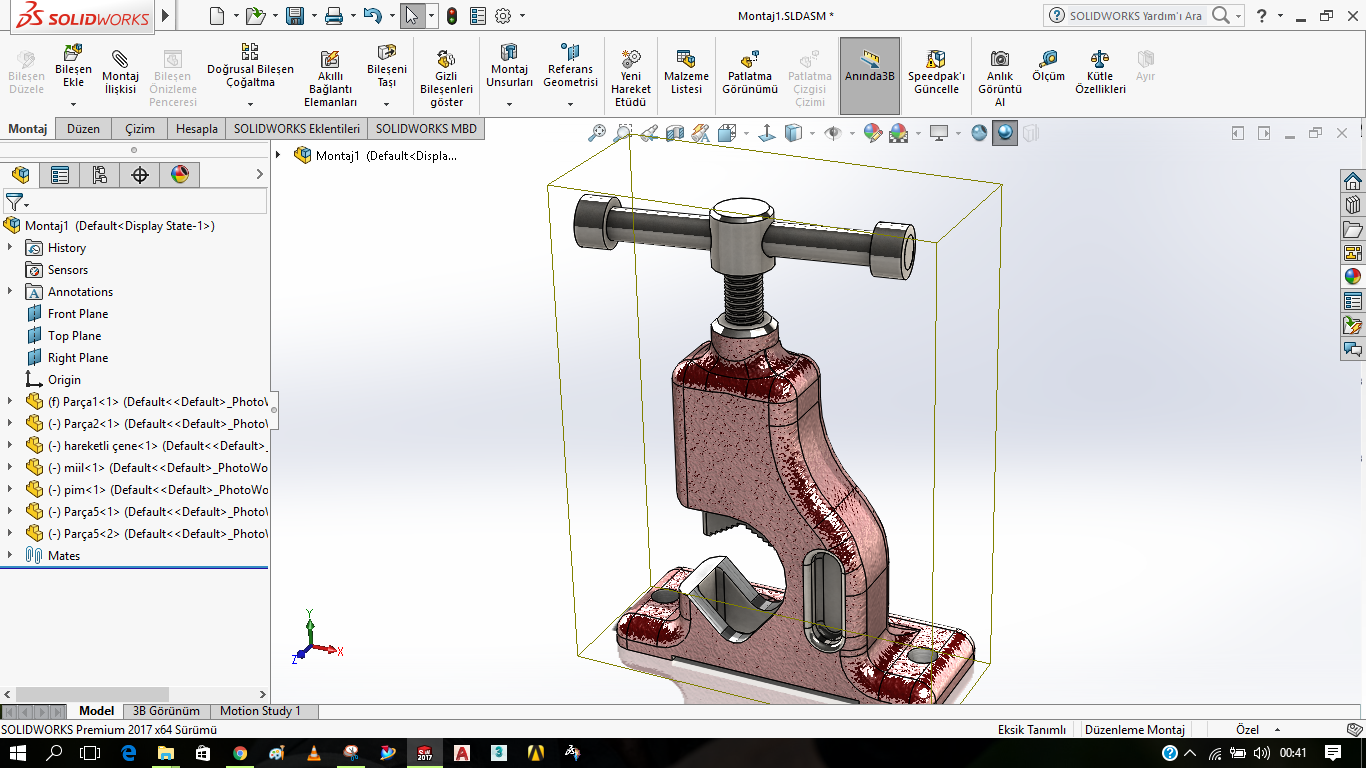The image size is (1366, 768).
Task: Click Gizli Bileşenleri göster
Action: tap(446, 78)
